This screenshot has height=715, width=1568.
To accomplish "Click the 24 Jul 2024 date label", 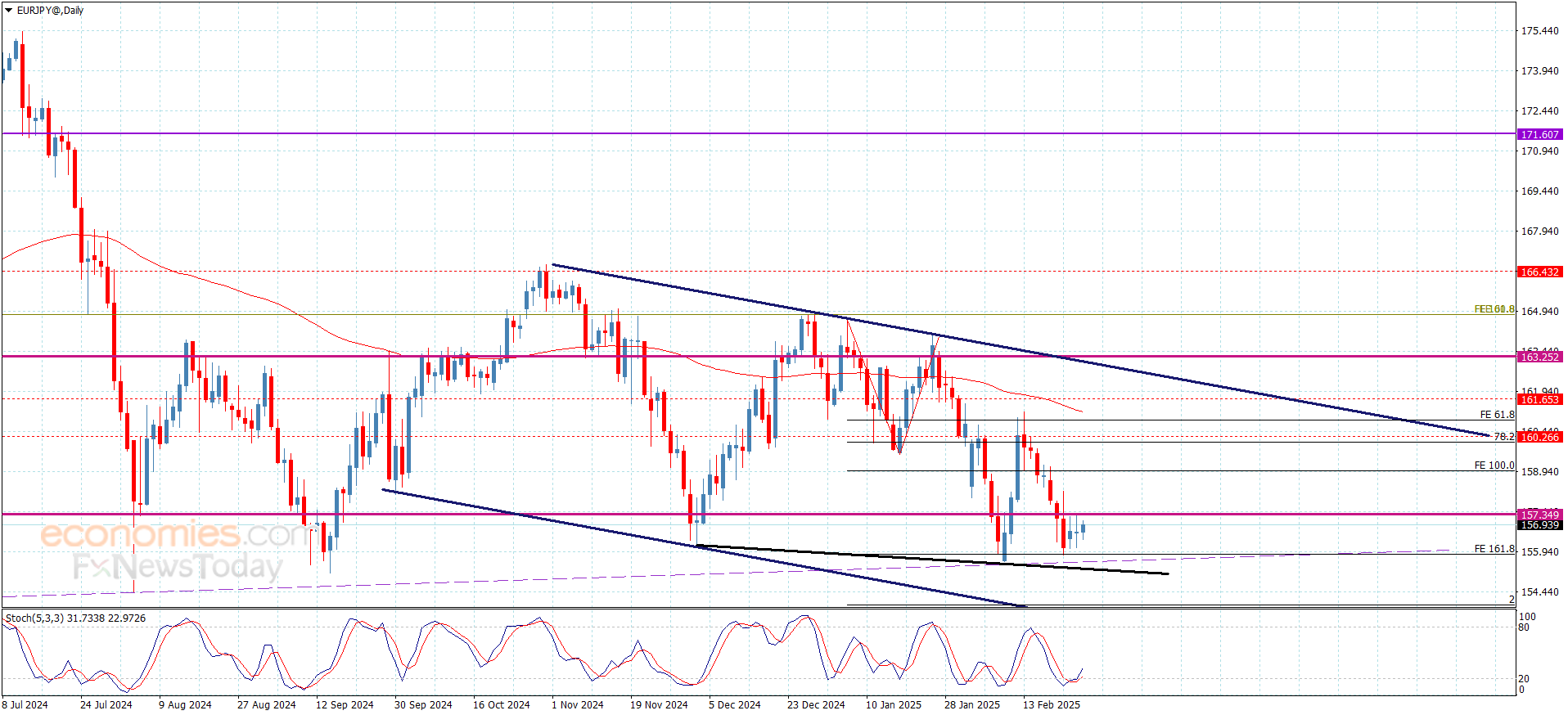I will point(106,705).
